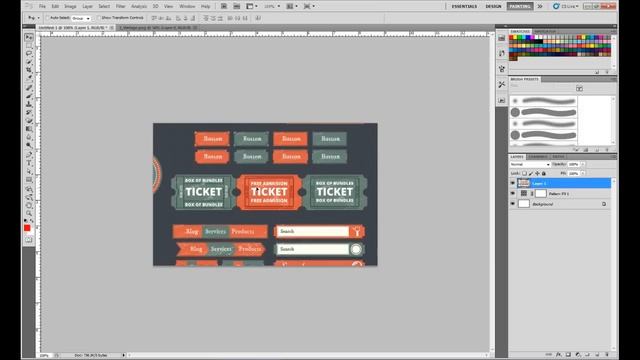Screen dimensions: 640x360
Task: Select the Path Selection tool
Action: [29, 171]
